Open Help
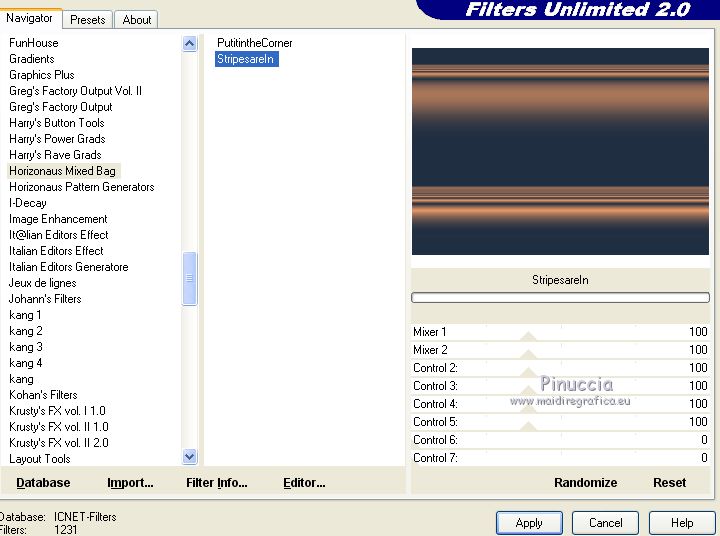Image resolution: width=720 pixels, height=536 pixels. [682, 523]
